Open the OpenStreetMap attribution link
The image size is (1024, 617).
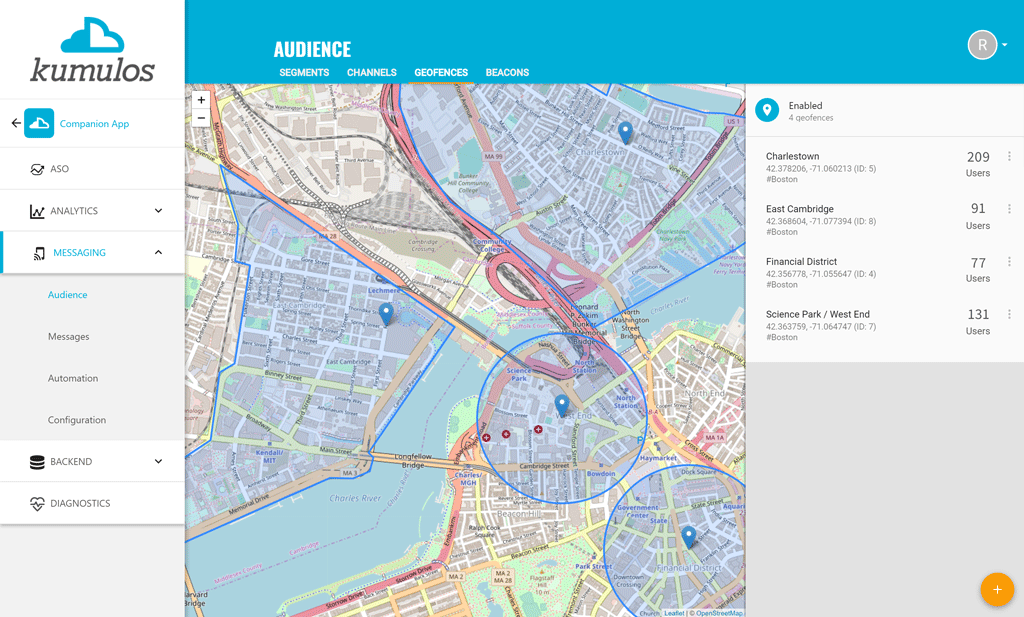(719, 613)
